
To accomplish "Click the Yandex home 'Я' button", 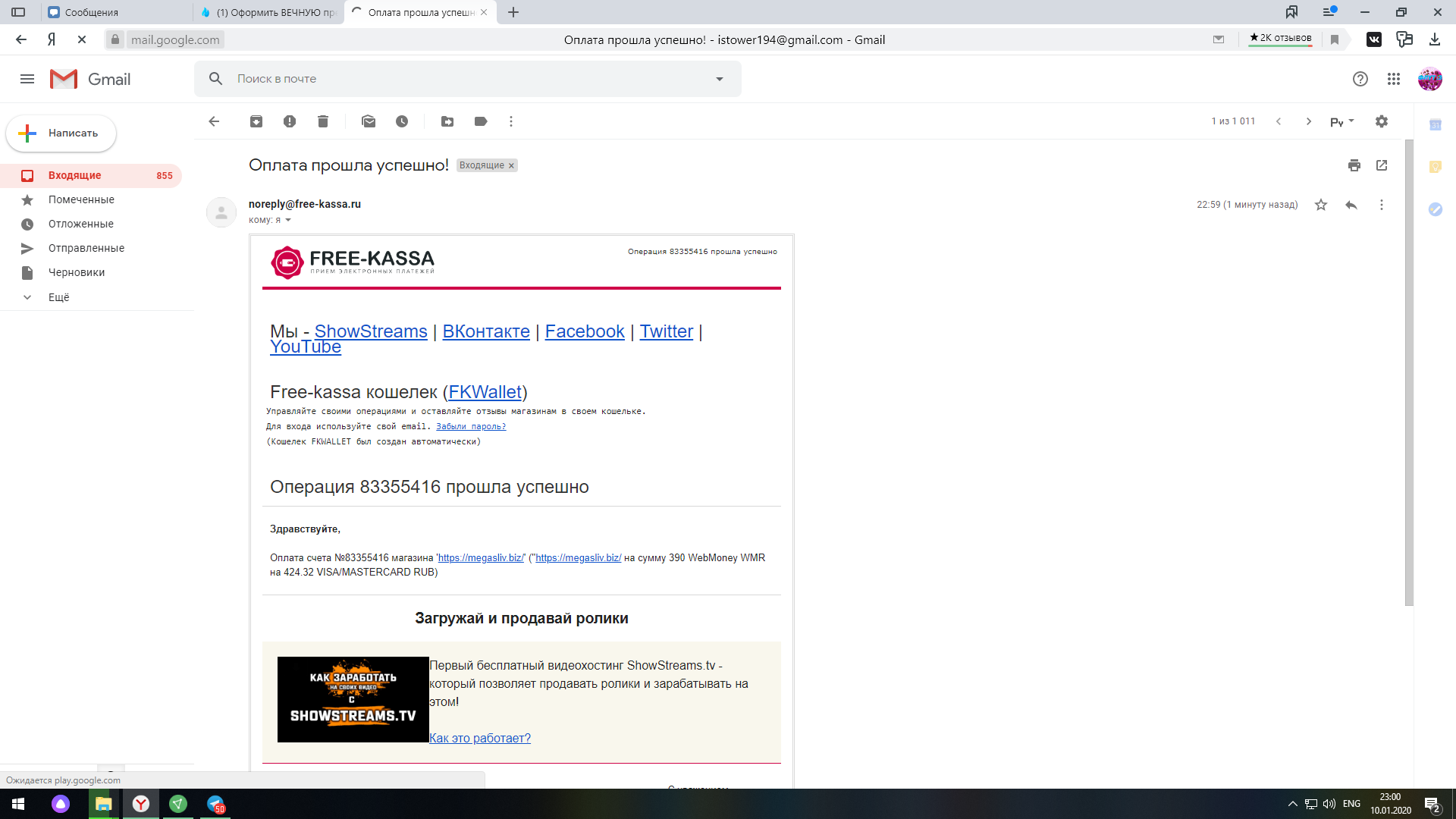I will 52,39.
